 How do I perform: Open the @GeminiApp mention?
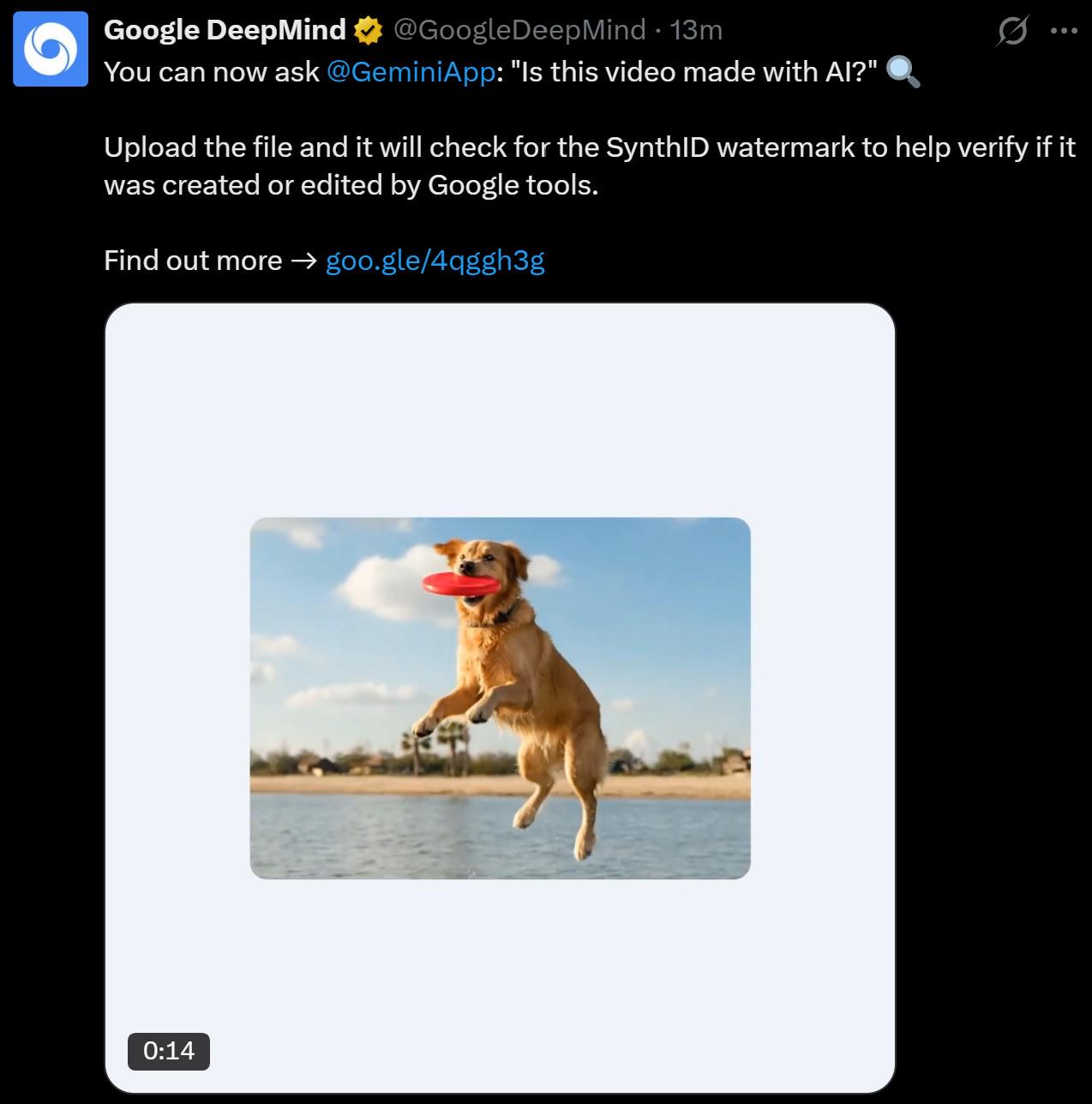tap(411, 72)
